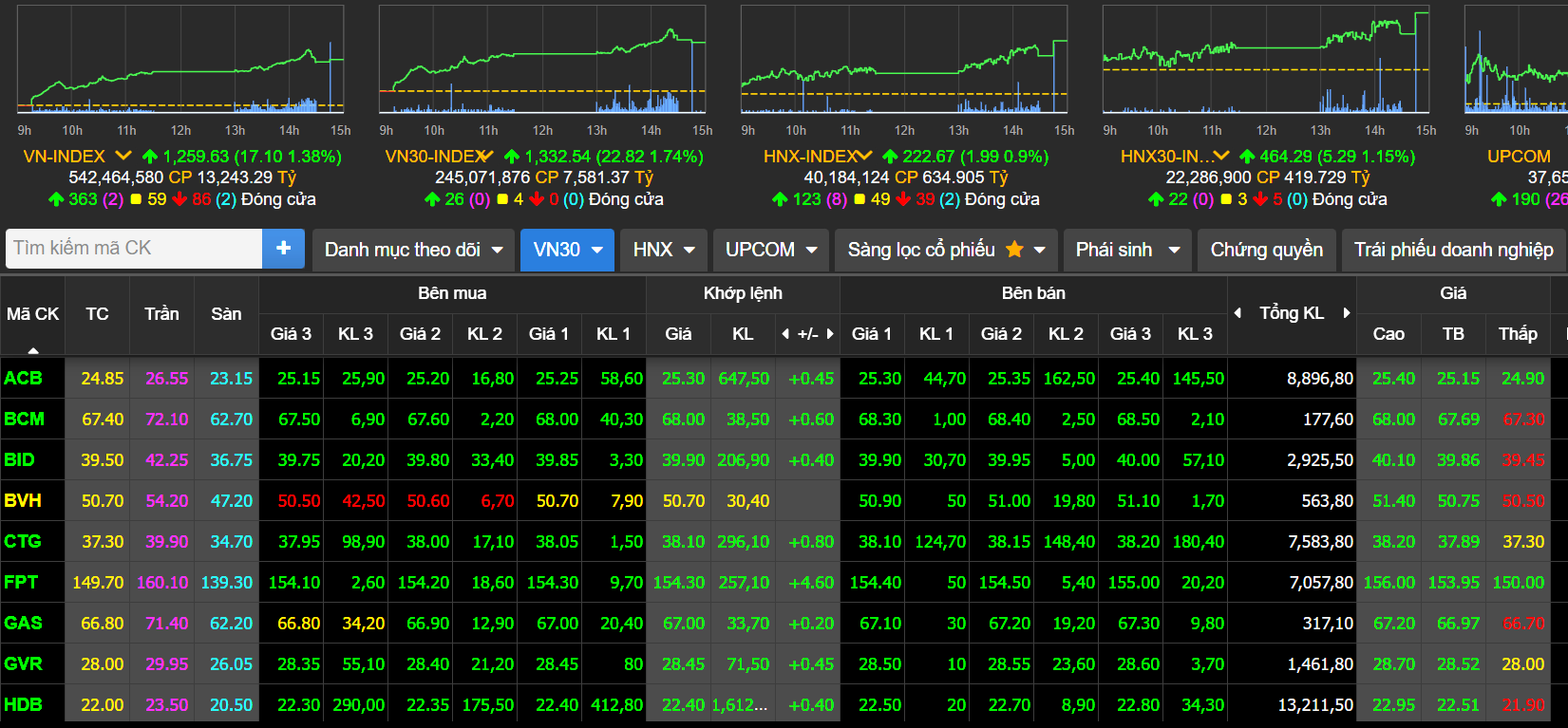Click the Cao price column header

coord(1389,334)
